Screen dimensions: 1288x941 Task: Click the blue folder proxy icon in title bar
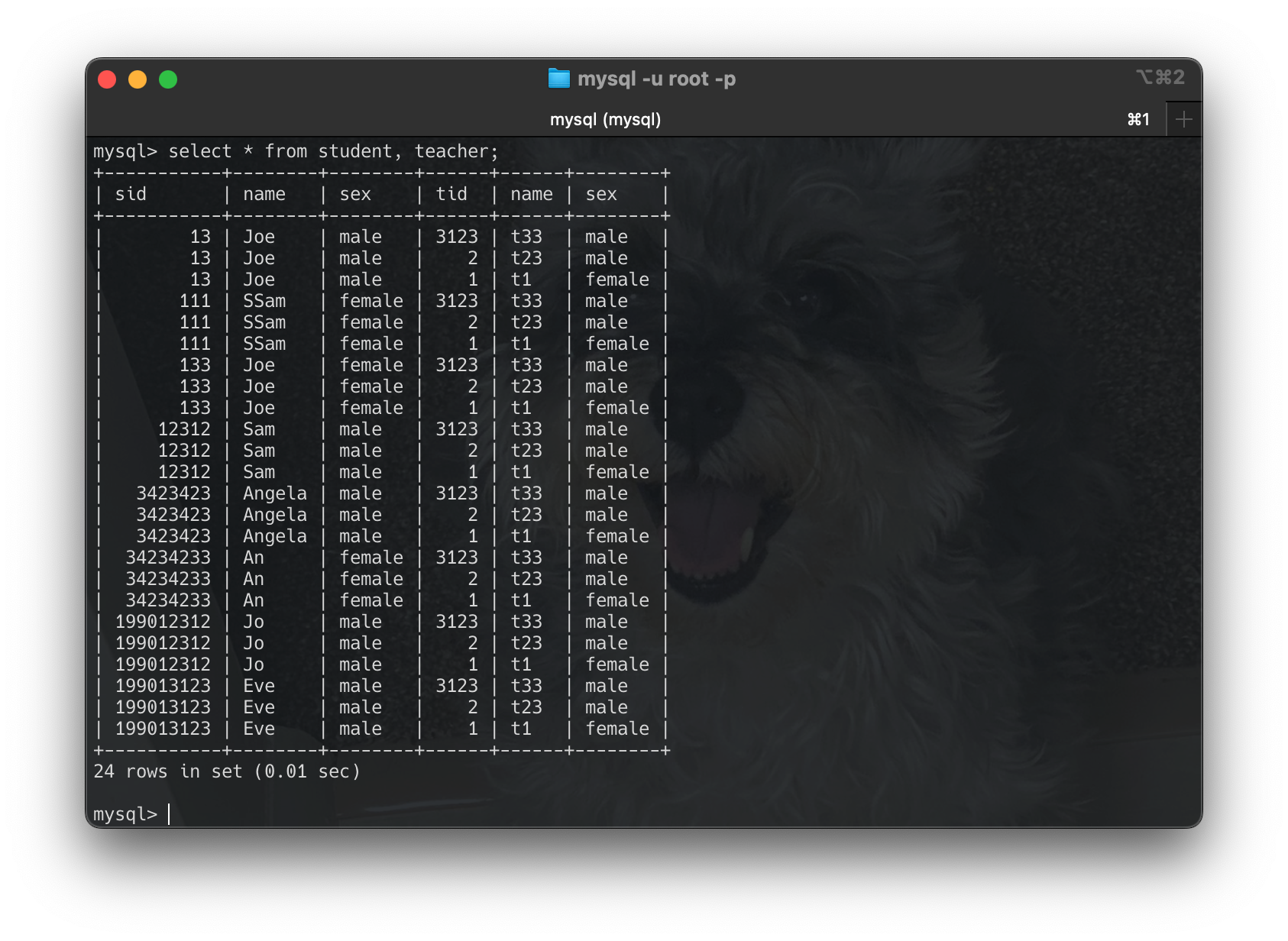point(559,78)
